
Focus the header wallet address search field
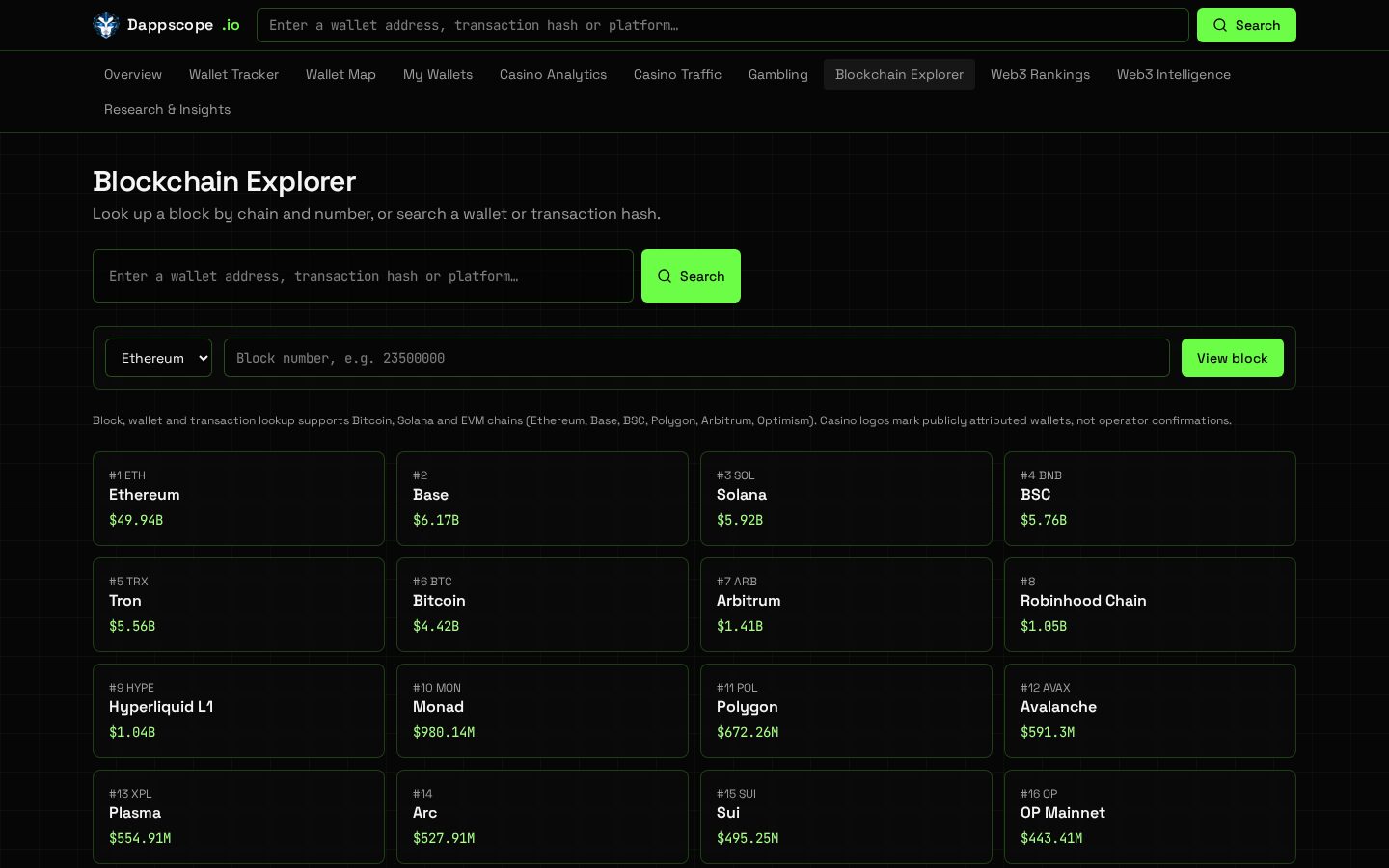[722, 25]
